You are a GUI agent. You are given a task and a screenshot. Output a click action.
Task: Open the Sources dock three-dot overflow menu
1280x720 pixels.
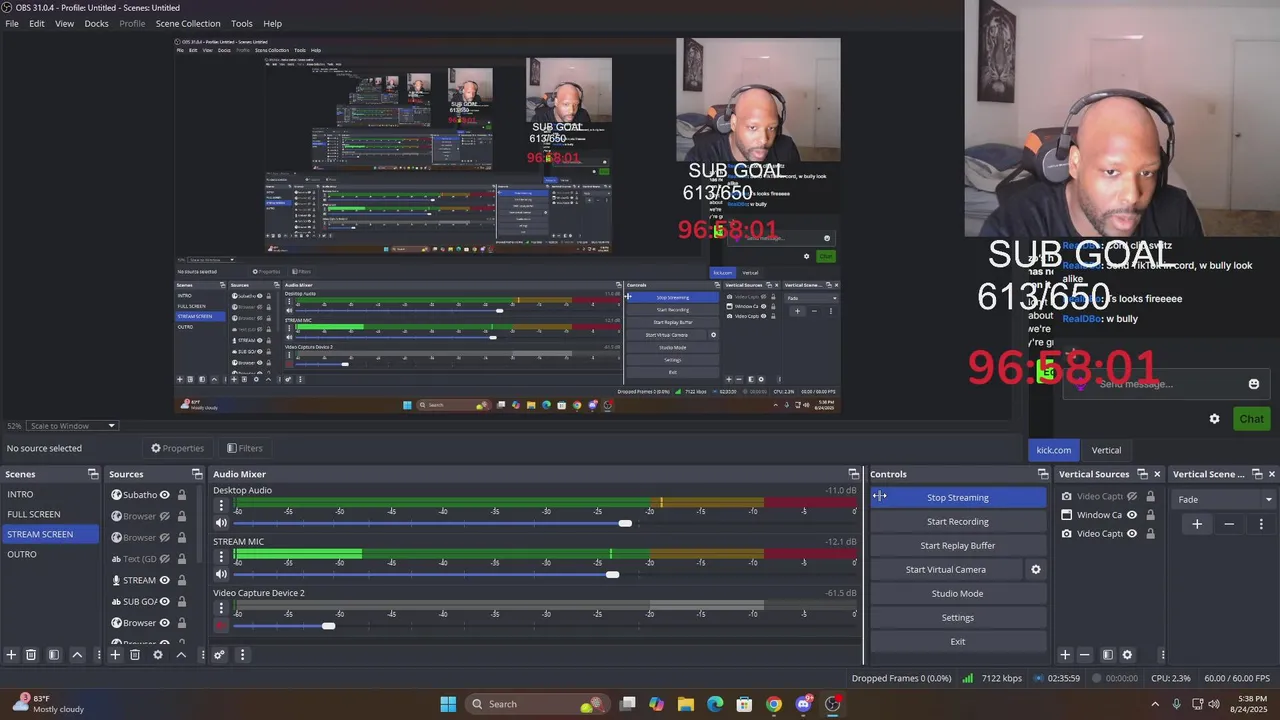point(203,655)
